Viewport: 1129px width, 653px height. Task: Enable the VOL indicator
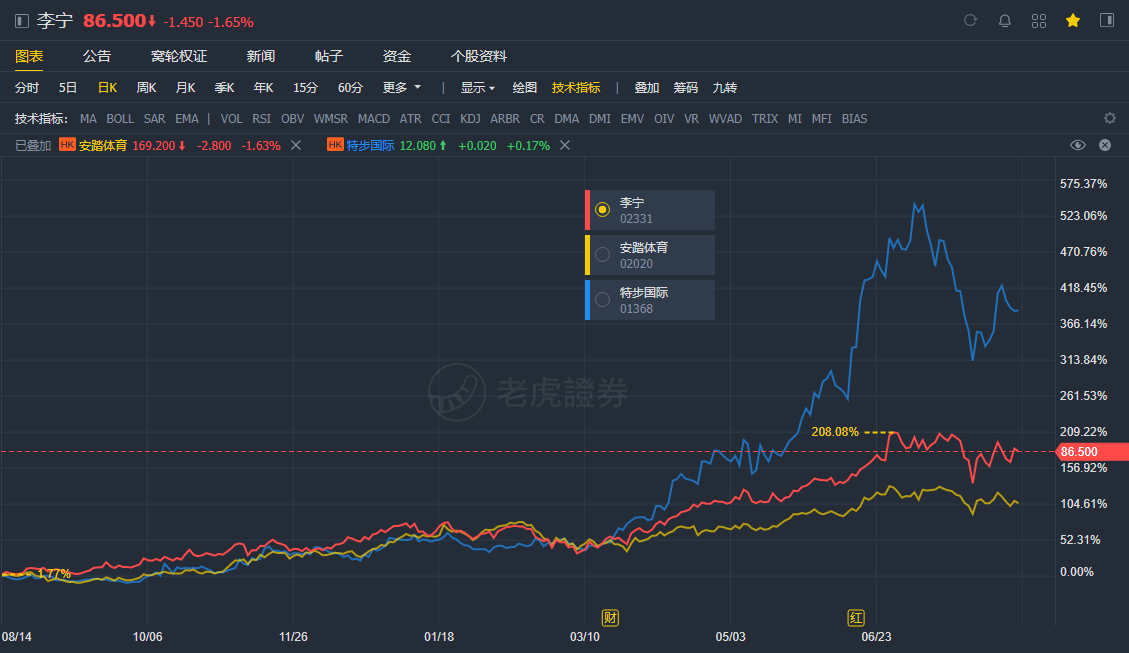click(x=231, y=119)
